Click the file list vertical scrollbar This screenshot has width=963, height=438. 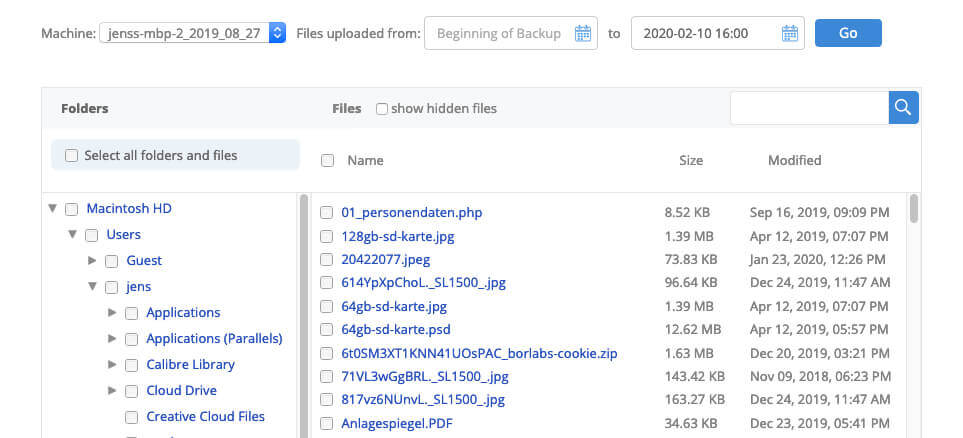pyautogui.click(x=914, y=212)
